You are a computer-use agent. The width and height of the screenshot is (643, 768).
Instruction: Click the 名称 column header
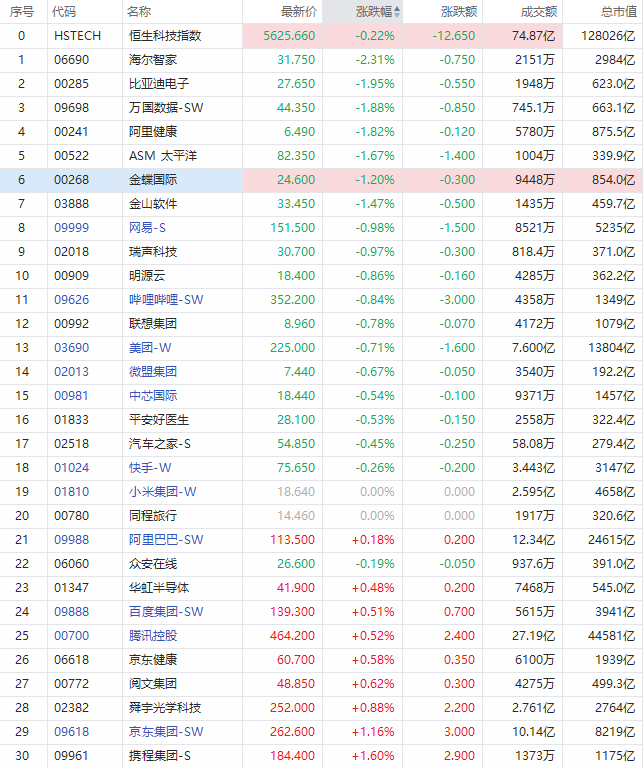[x=139, y=12]
